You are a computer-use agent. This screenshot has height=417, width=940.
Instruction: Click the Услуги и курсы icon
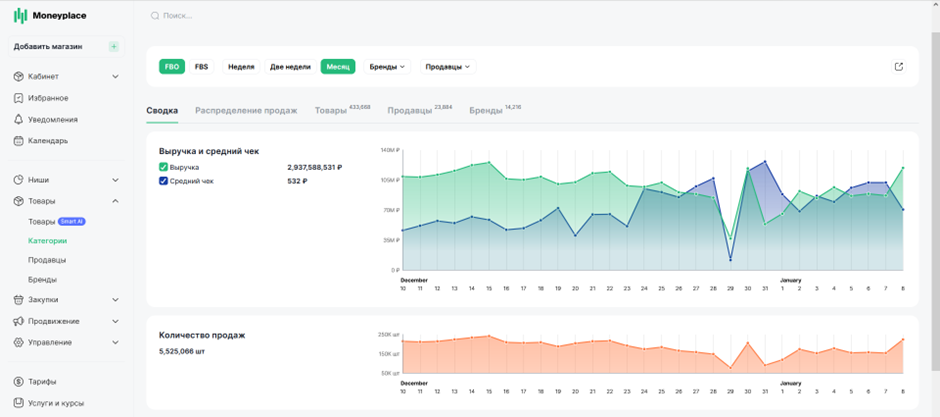coord(18,403)
